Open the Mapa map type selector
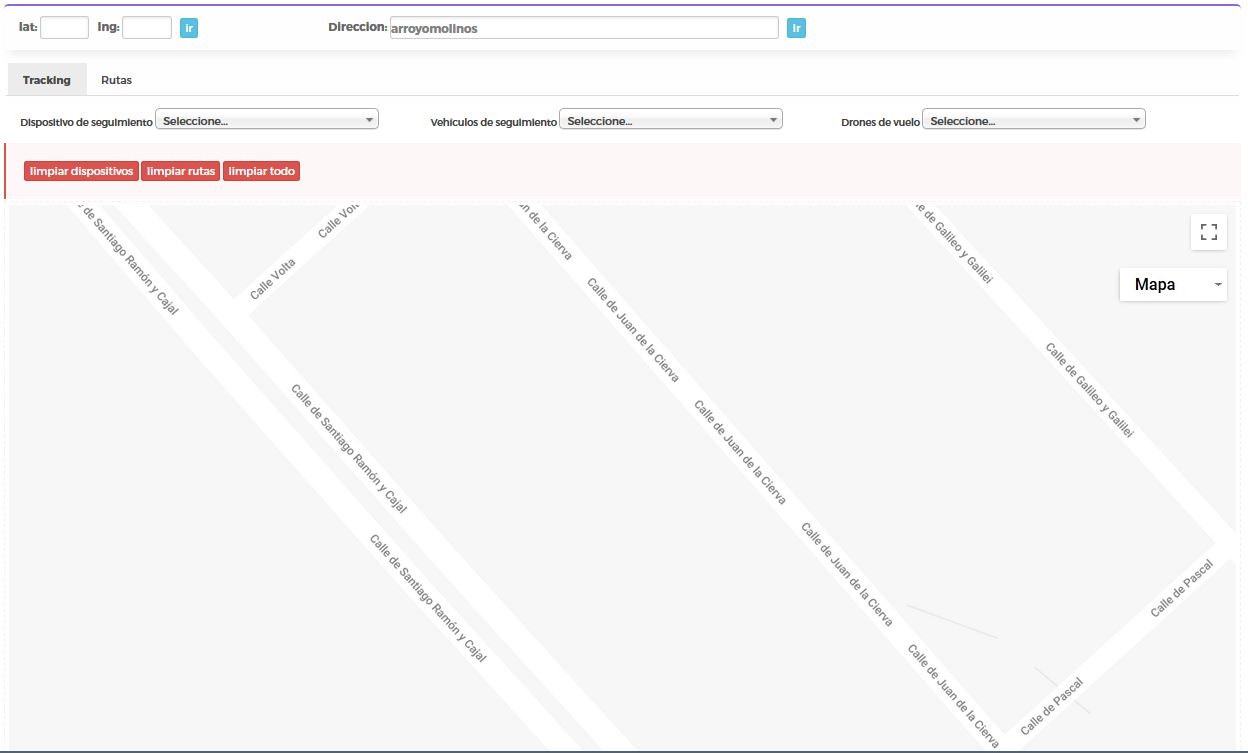 1172,285
